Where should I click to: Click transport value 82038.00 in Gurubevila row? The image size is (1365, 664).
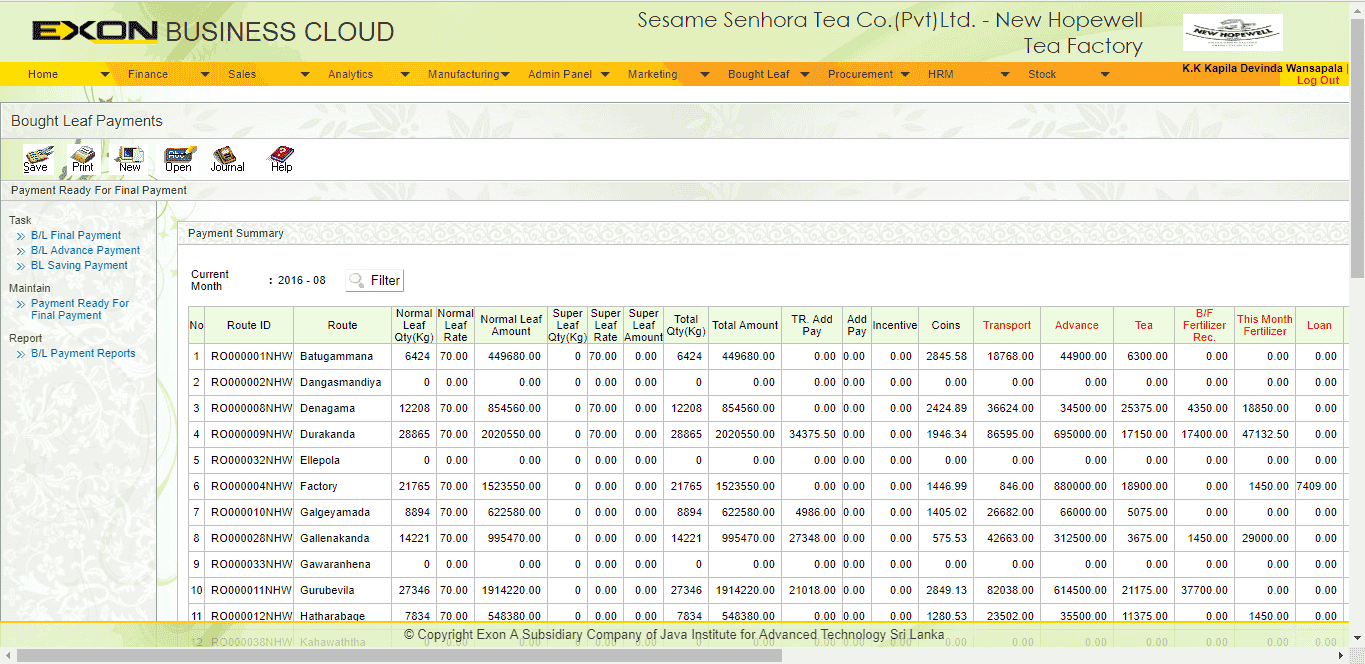click(x=1010, y=591)
